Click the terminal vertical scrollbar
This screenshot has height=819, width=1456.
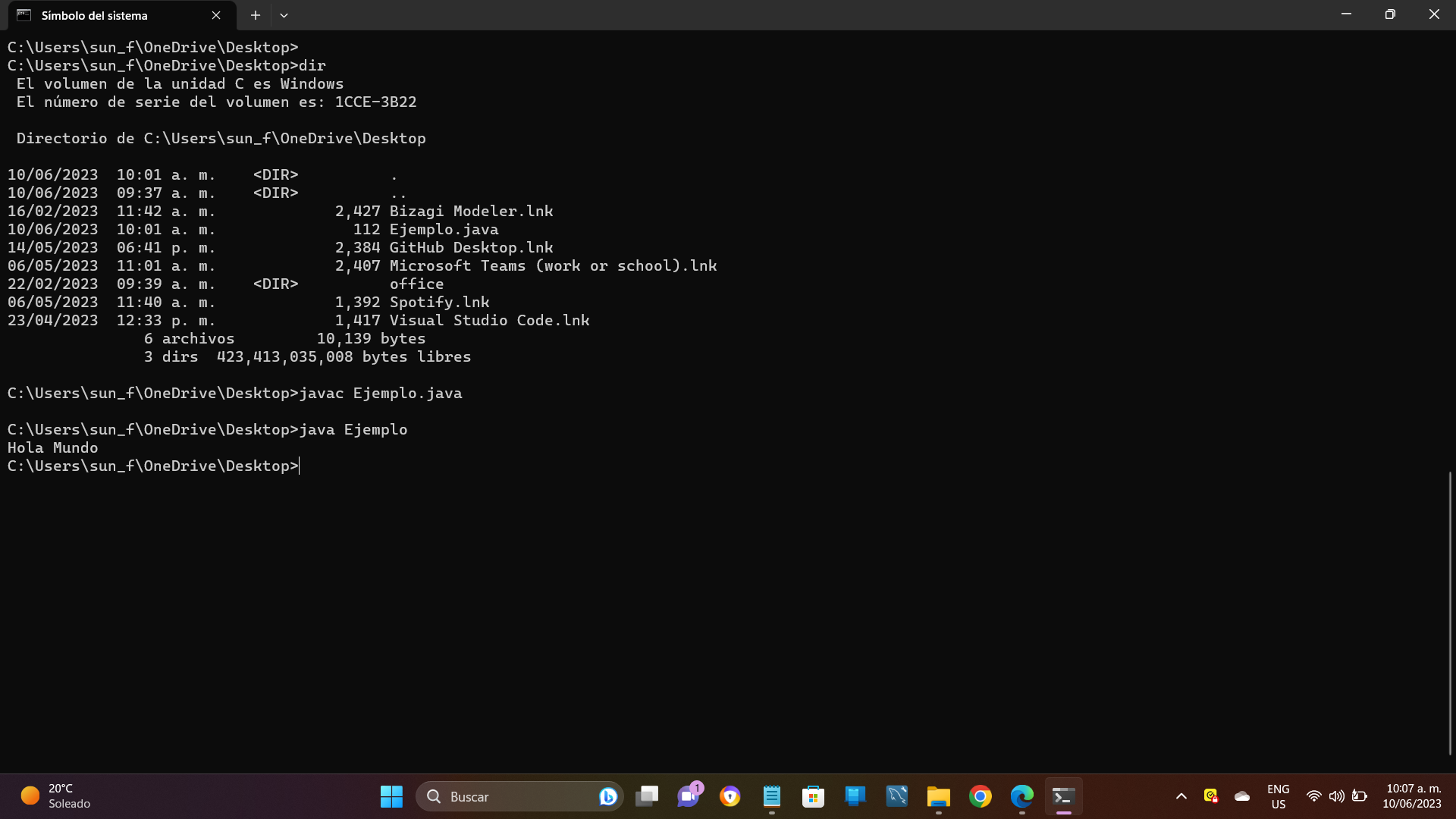tap(1450, 613)
